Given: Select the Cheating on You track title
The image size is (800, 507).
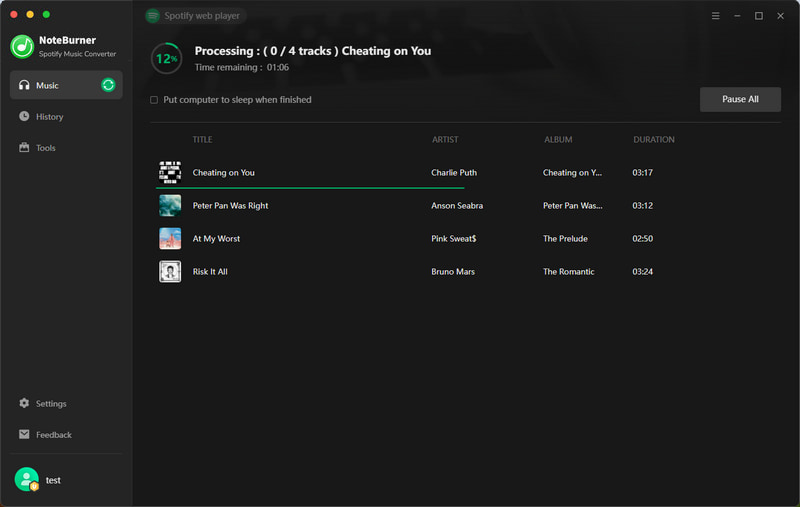Looking at the screenshot, I should 223,172.
